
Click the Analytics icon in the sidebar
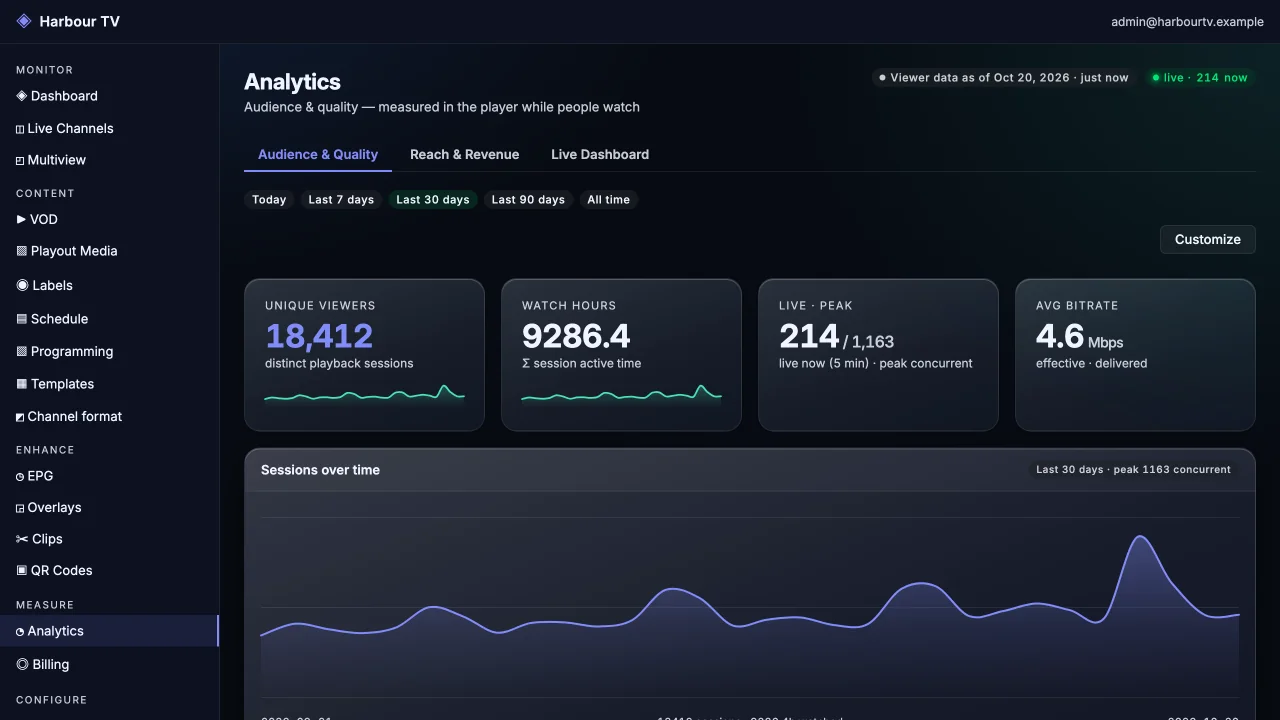coord(20,632)
